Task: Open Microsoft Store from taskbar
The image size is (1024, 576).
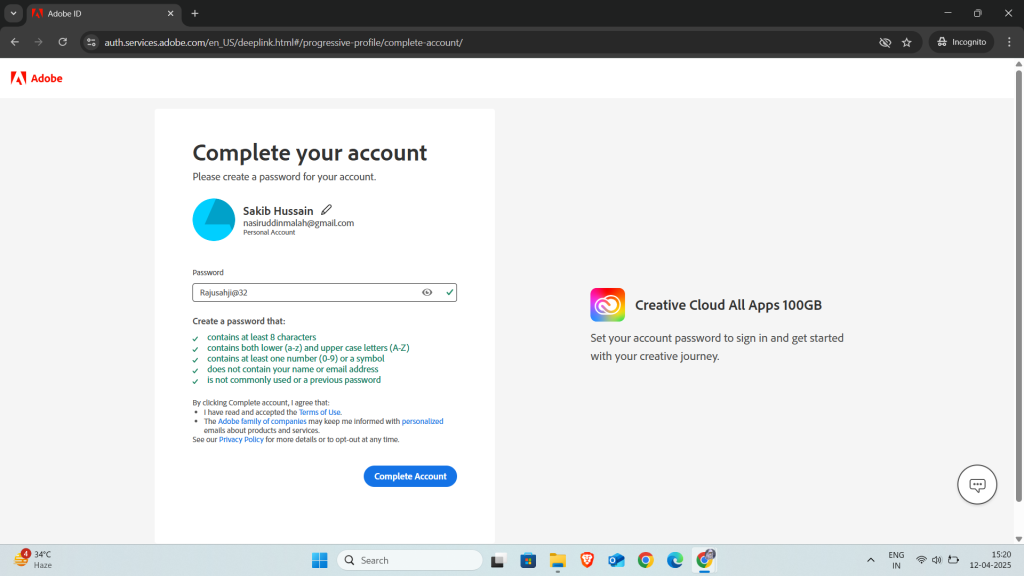Action: (528, 560)
